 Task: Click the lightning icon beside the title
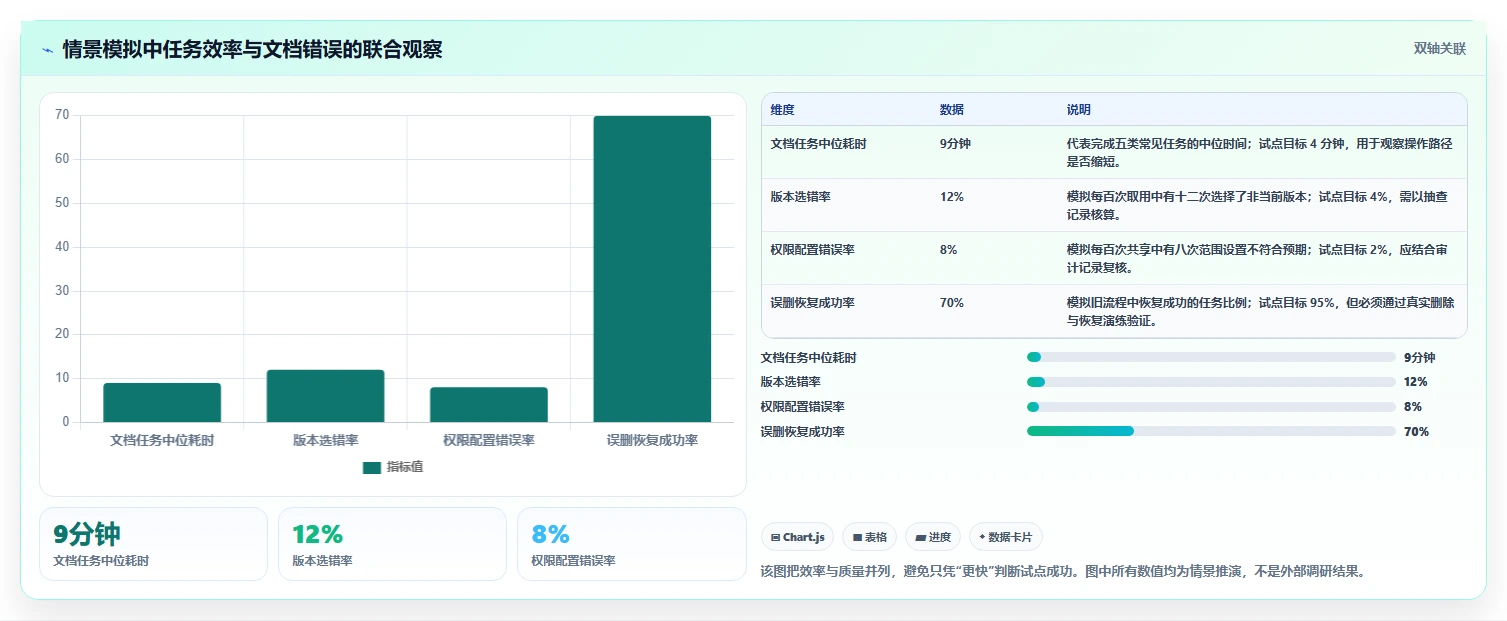click(47, 49)
